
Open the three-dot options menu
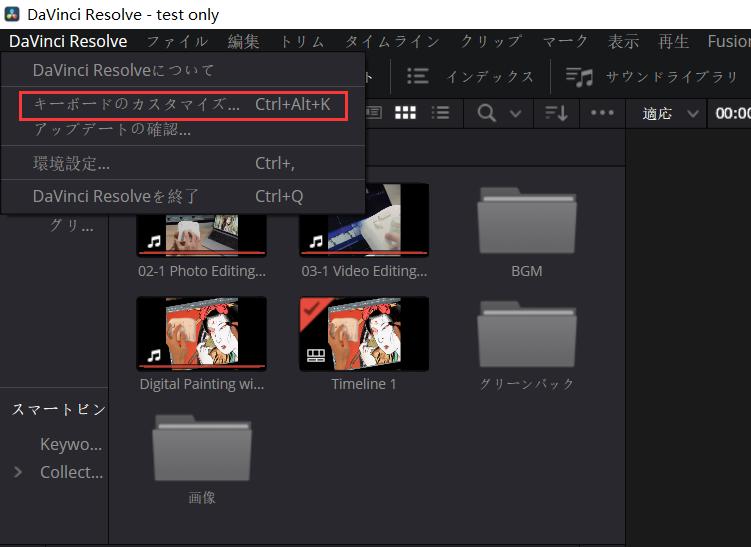tap(602, 113)
